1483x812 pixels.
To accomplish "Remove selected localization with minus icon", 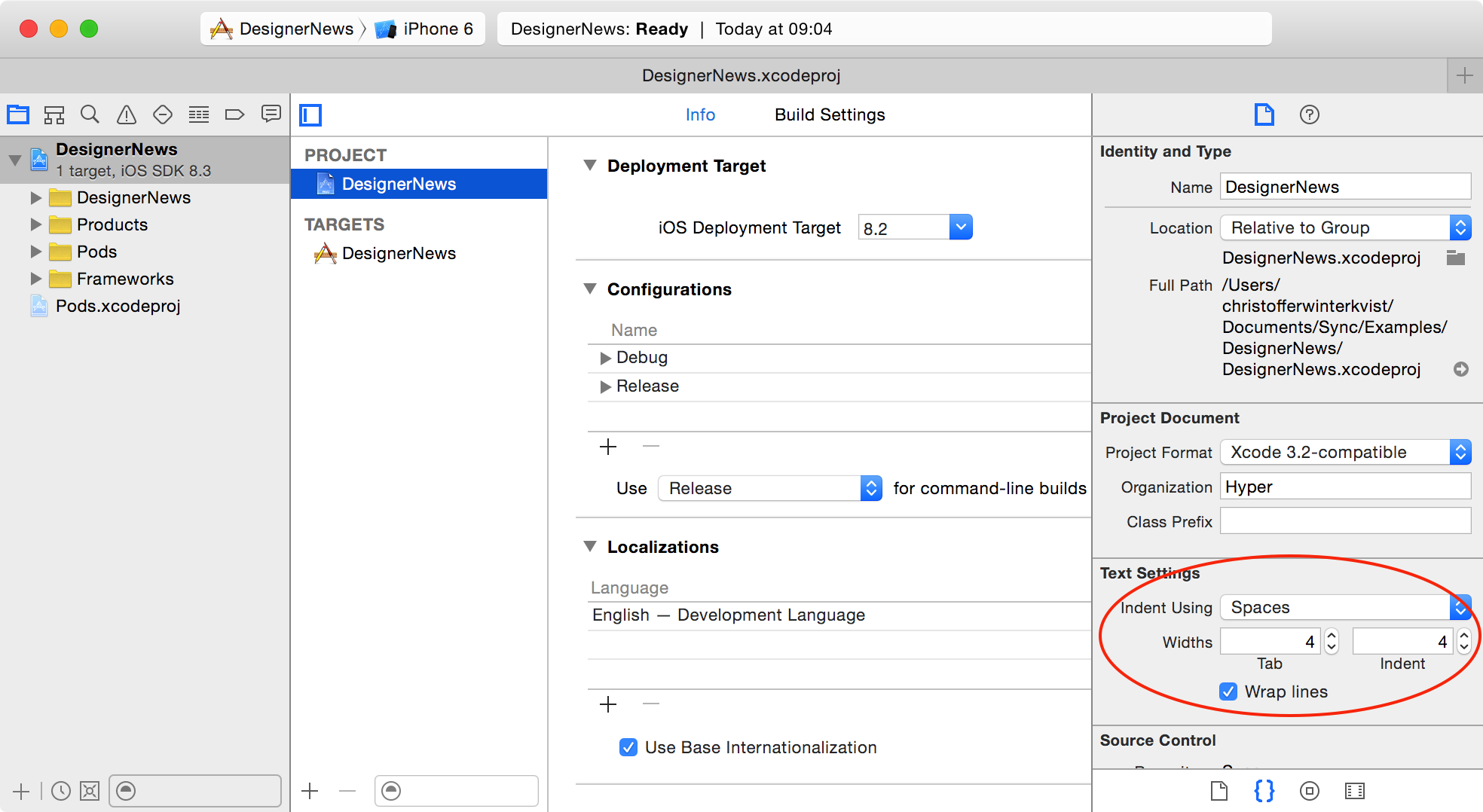I will [x=651, y=704].
